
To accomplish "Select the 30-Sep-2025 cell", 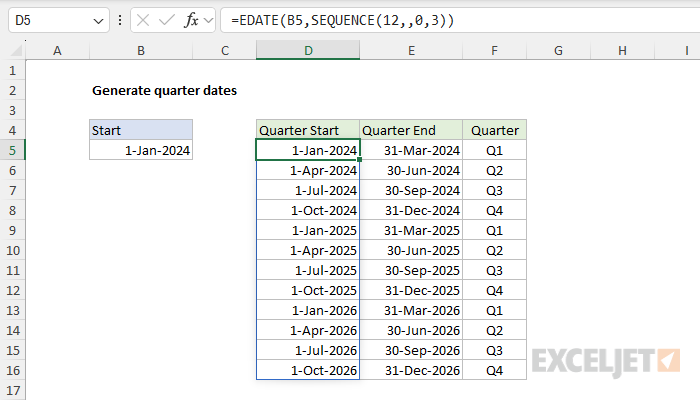I will pos(411,271).
